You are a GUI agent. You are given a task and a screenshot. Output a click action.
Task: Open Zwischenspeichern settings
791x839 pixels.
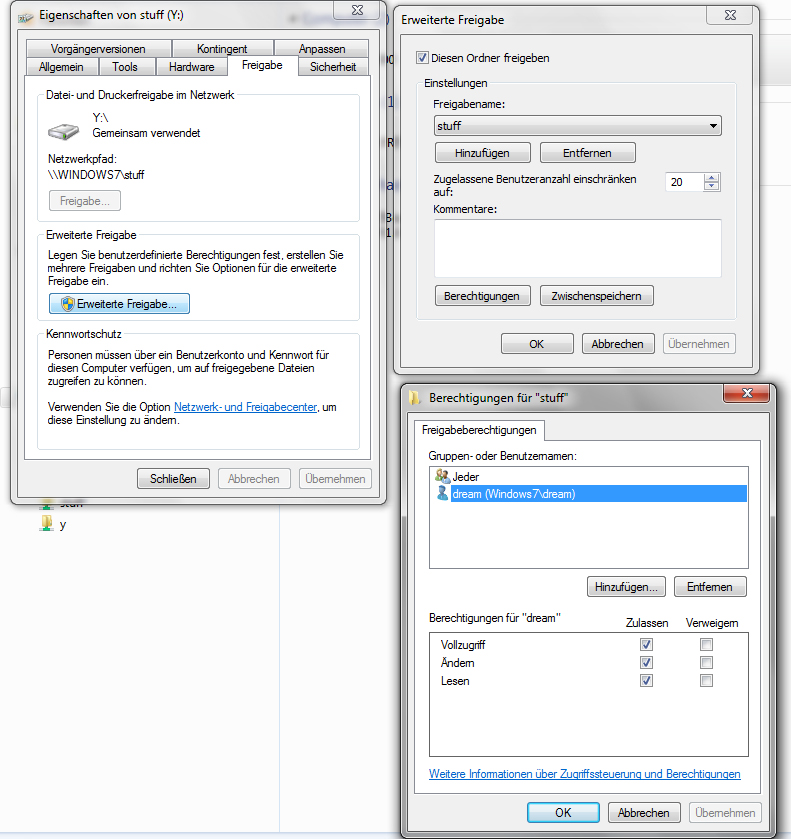point(597,296)
